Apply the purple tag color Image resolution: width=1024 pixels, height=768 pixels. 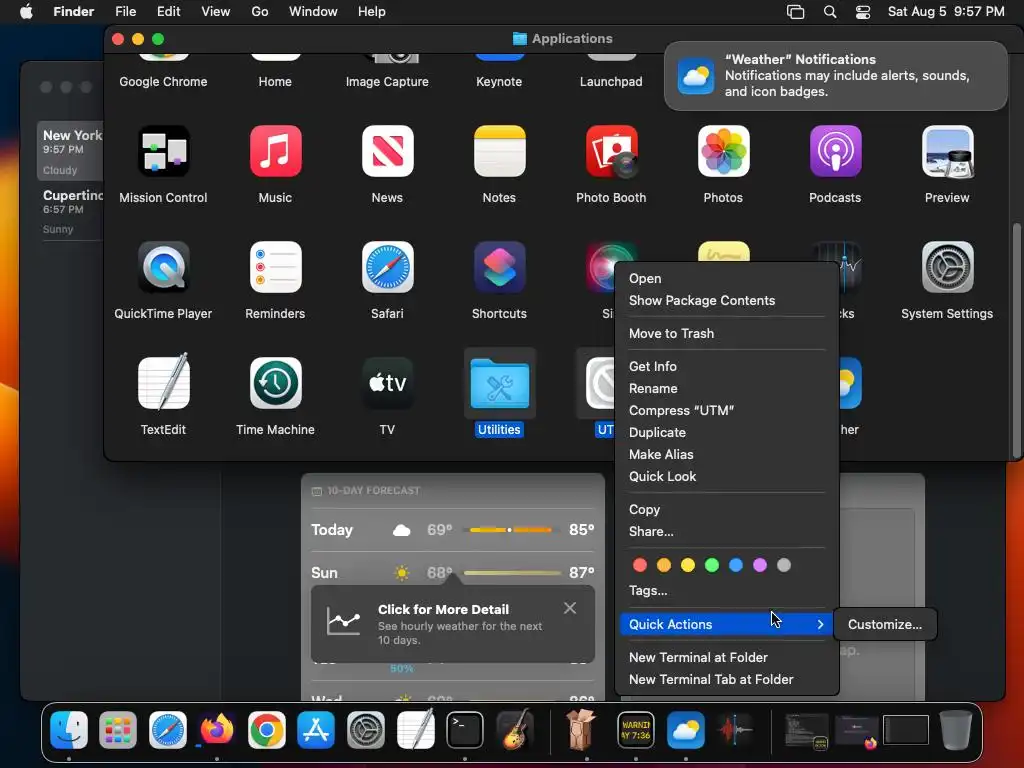(x=760, y=565)
